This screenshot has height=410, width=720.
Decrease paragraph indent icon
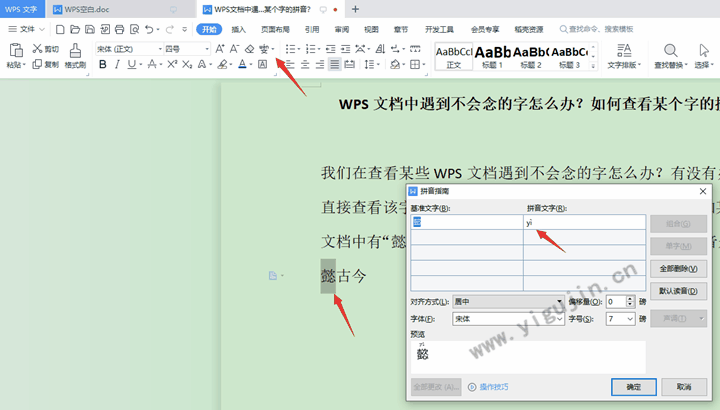click(331, 49)
